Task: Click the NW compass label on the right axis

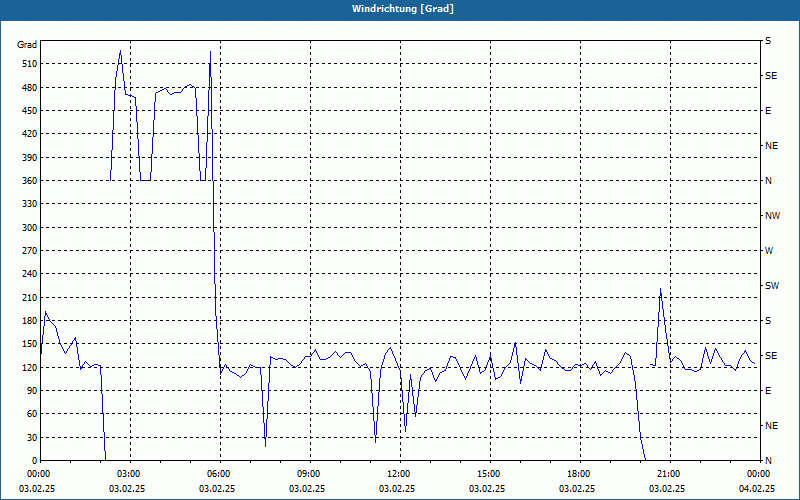Action: (772, 216)
